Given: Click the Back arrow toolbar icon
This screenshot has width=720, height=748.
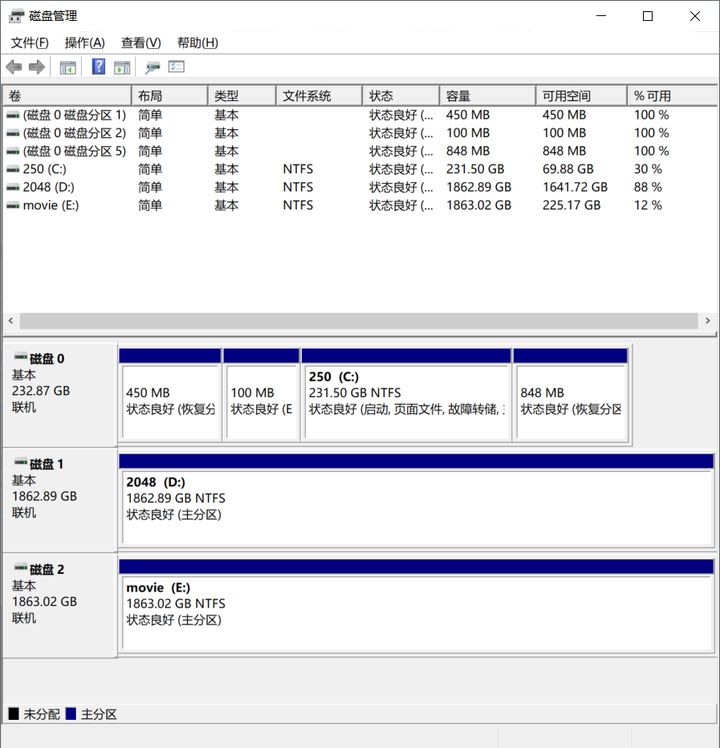Looking at the screenshot, I should pyautogui.click(x=14, y=67).
